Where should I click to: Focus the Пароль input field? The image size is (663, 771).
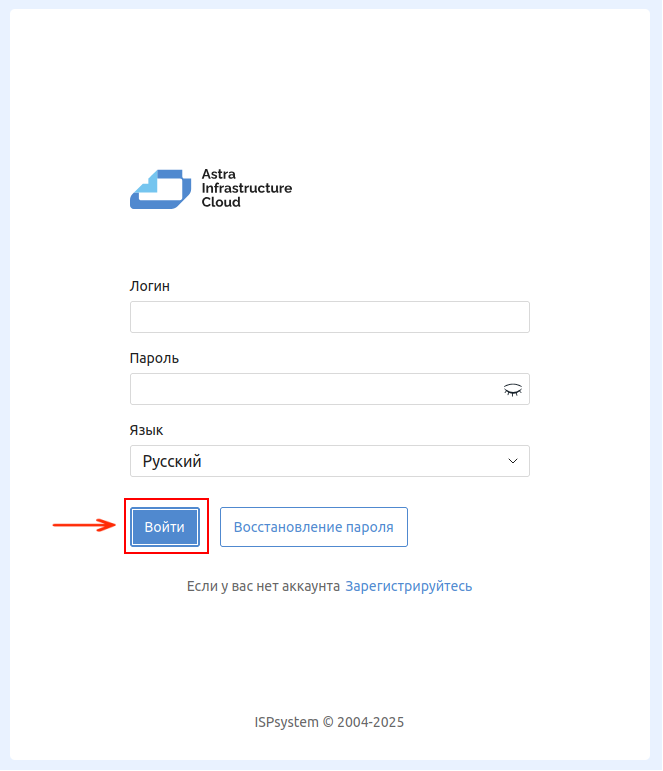(330, 389)
